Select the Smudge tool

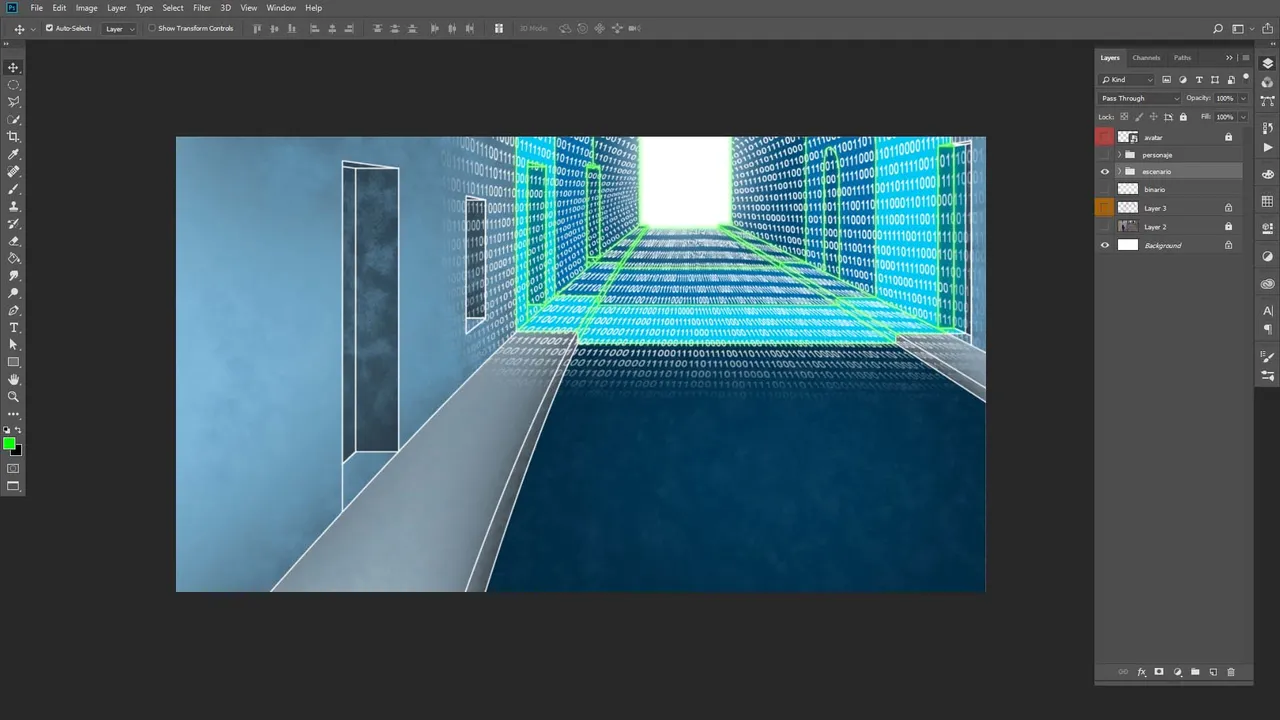13,276
